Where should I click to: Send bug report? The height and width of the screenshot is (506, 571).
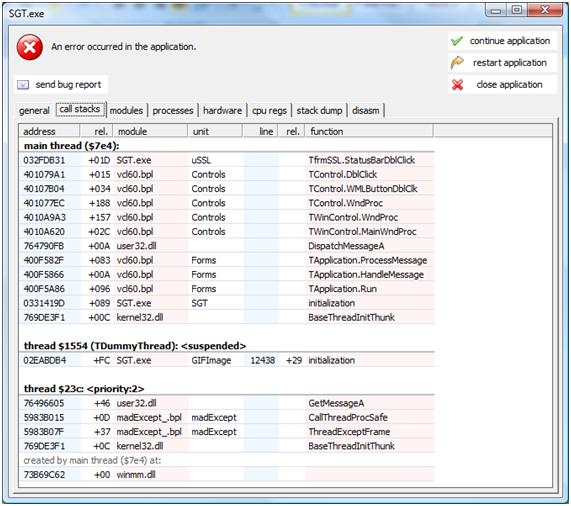coord(61,85)
